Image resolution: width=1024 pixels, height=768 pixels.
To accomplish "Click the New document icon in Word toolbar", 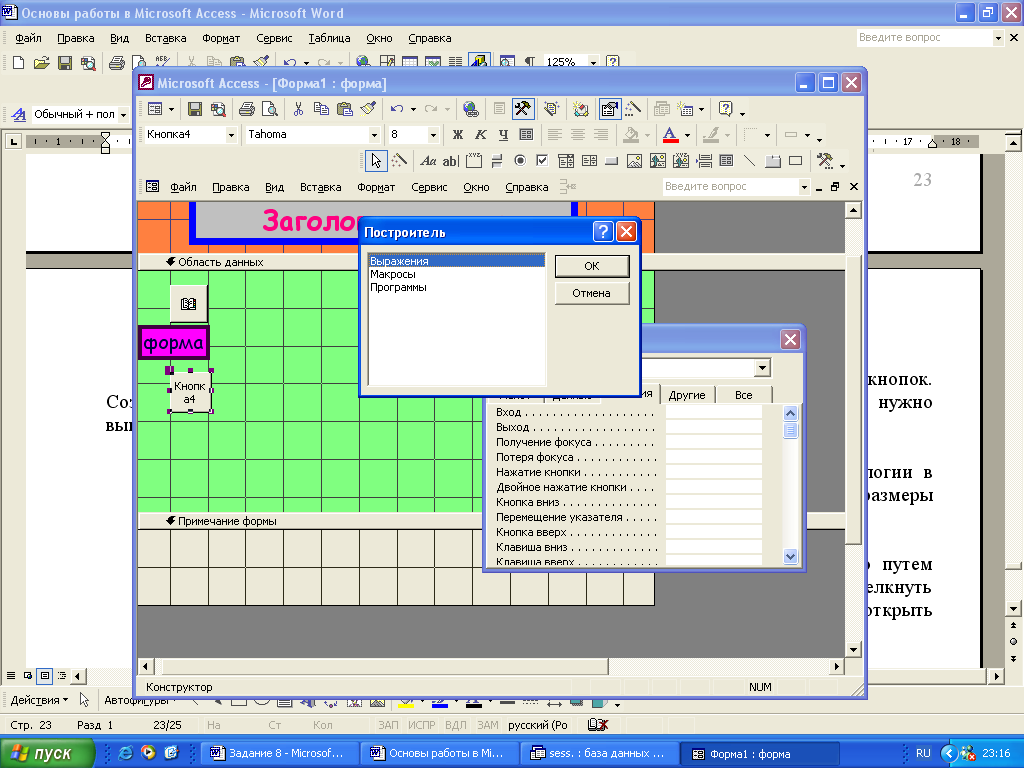I will 18,63.
